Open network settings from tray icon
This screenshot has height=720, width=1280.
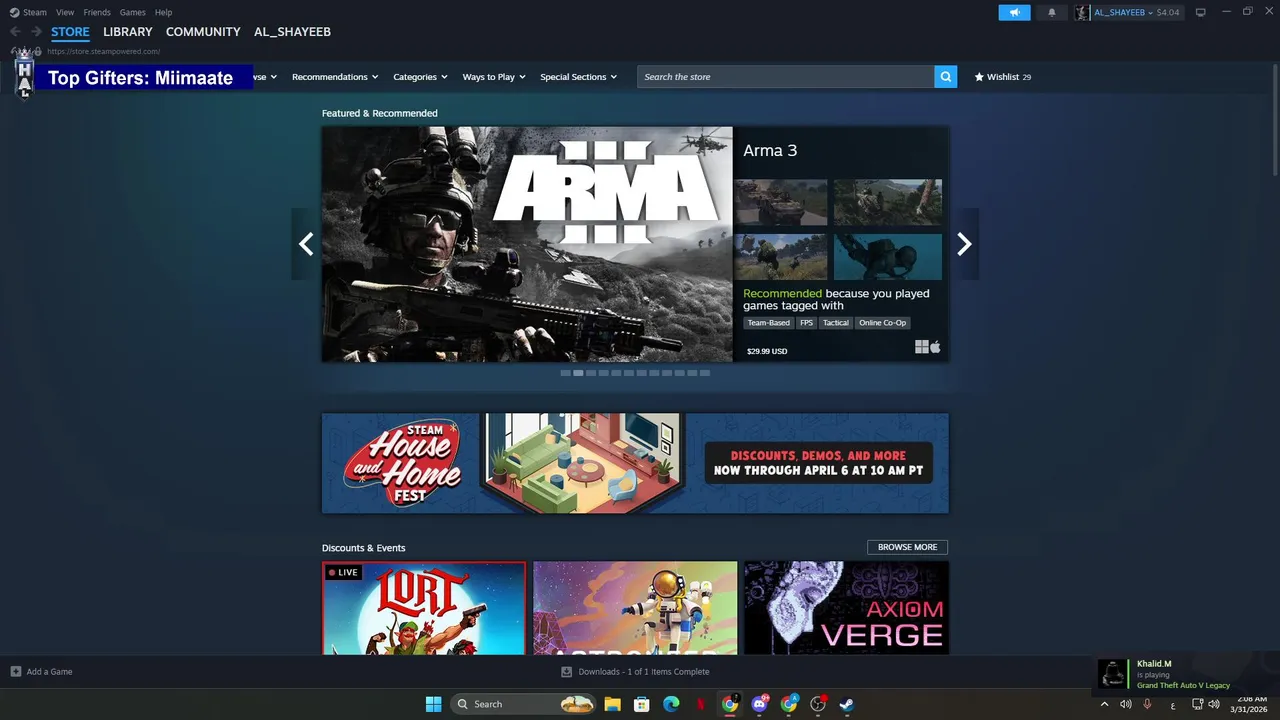(x=1198, y=704)
